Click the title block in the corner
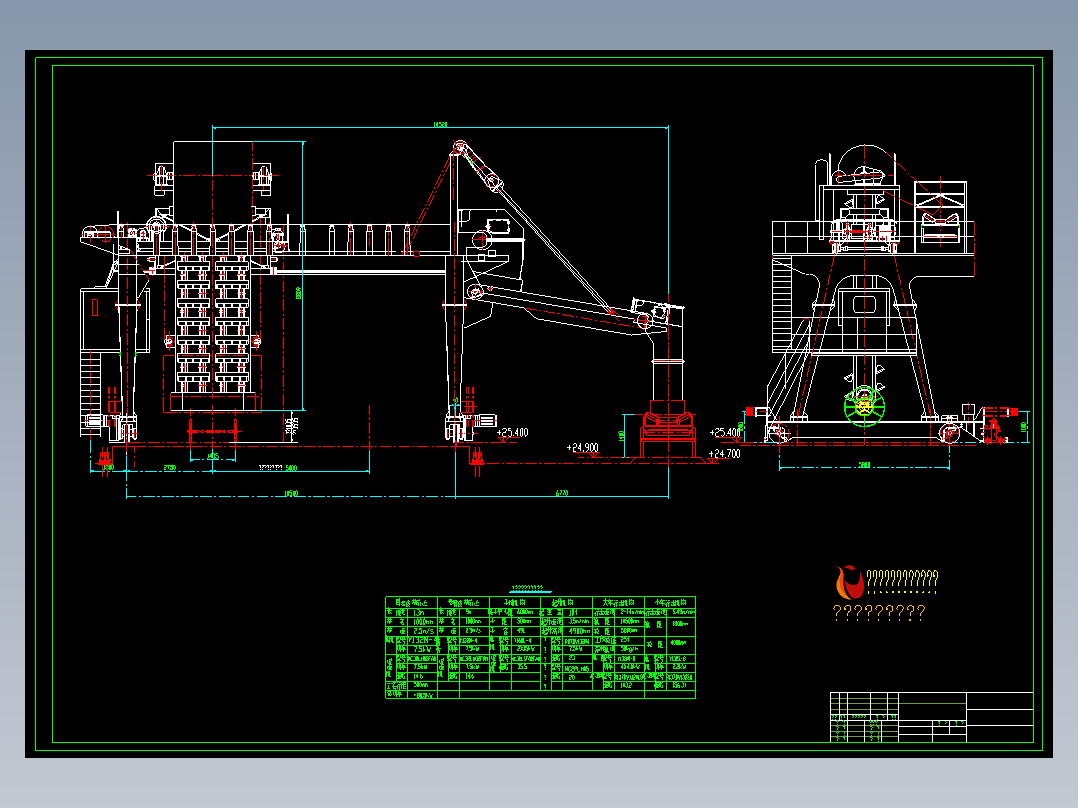Screen dimensions: 1078x808 pyautogui.click(x=932, y=717)
